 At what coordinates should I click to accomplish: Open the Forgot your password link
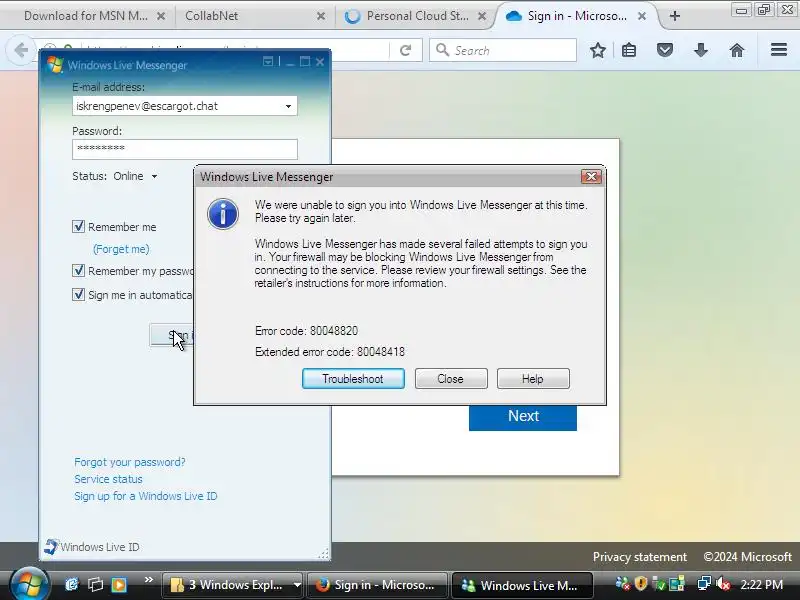click(130, 462)
